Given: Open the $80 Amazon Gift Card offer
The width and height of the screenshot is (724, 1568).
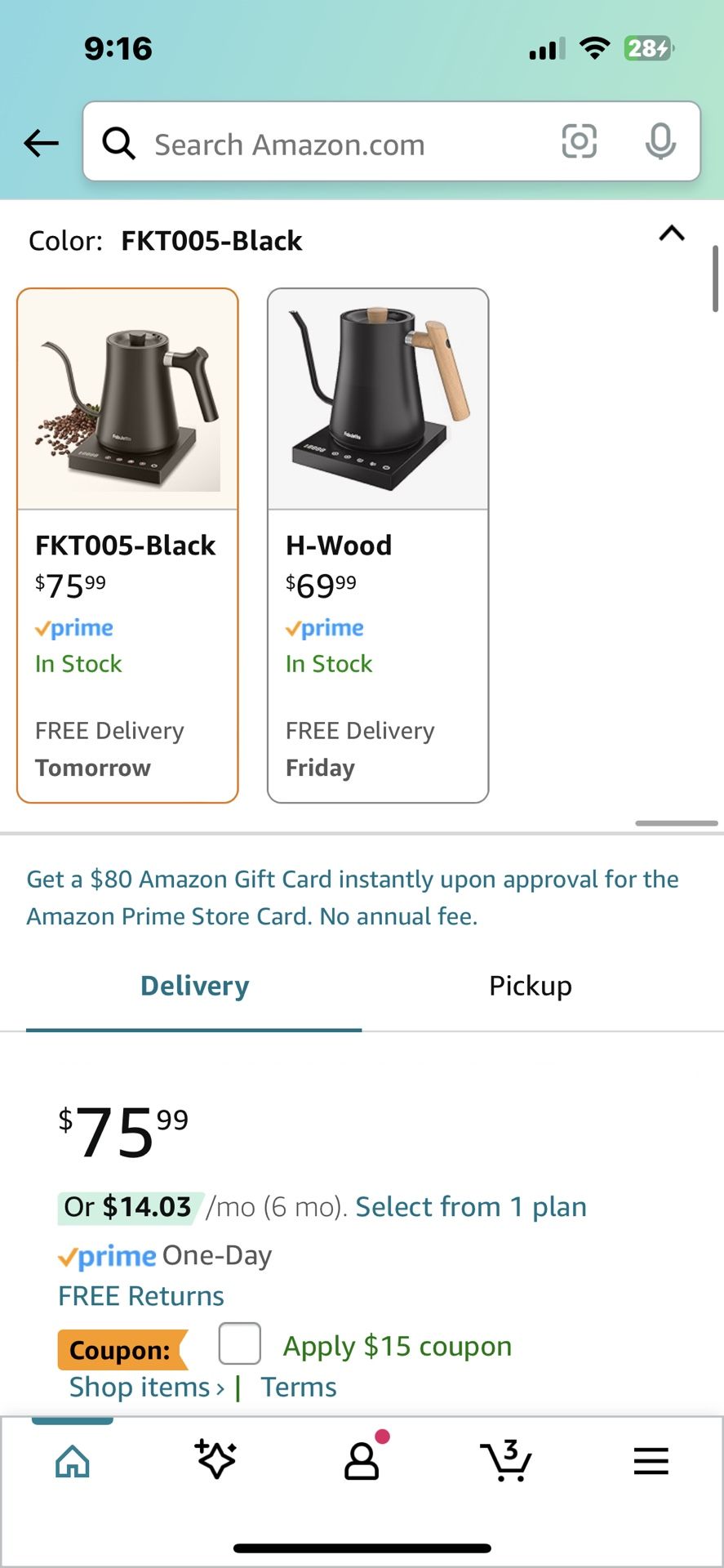Looking at the screenshot, I should click(353, 898).
